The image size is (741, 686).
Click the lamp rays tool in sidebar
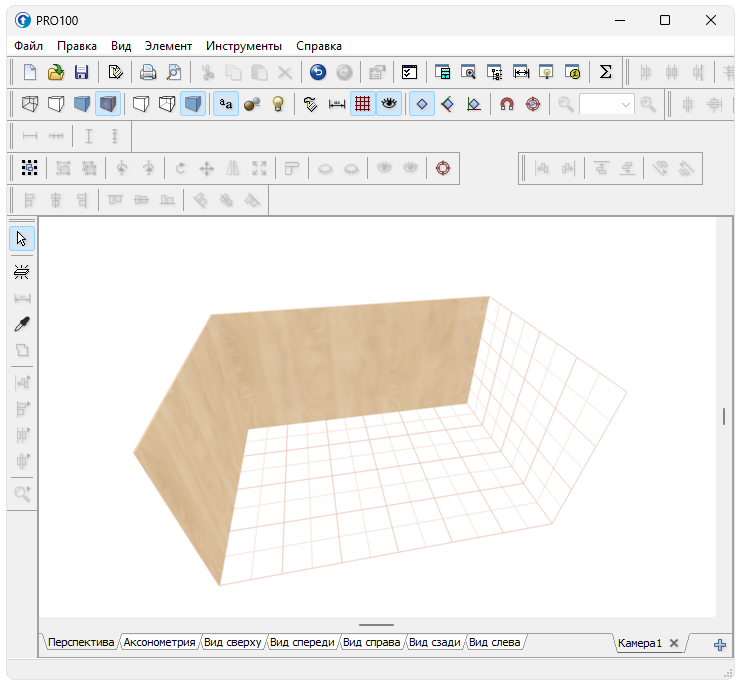[22, 272]
